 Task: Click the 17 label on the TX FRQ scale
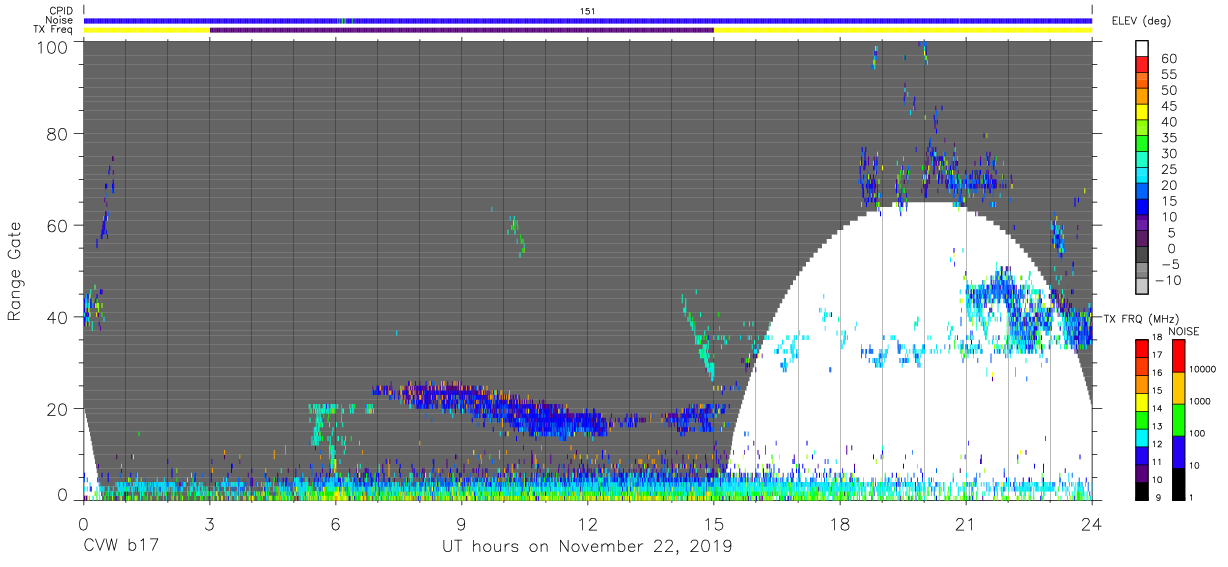1160,356
